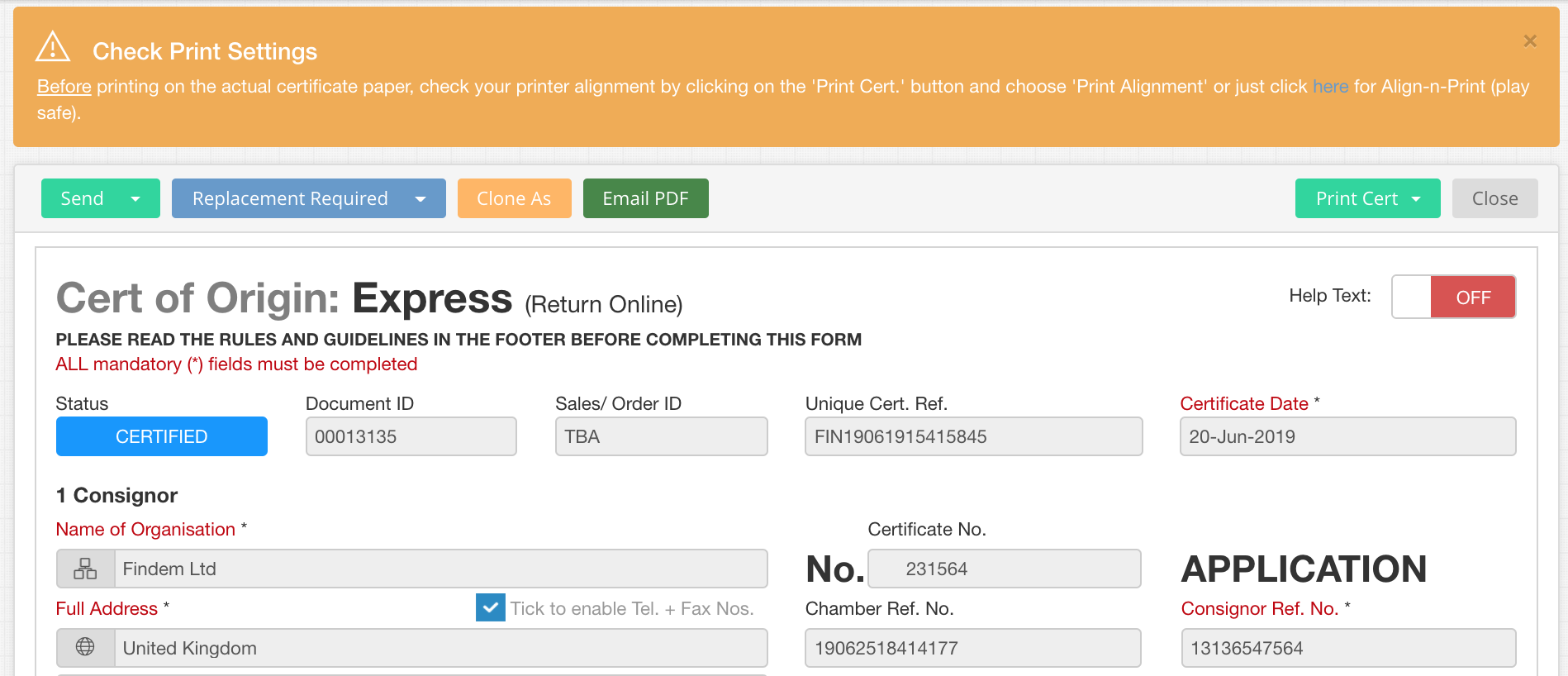Screen dimensions: 1568x676
Task: Expand the Replacement Required dropdown arrow
Action: tap(421, 198)
